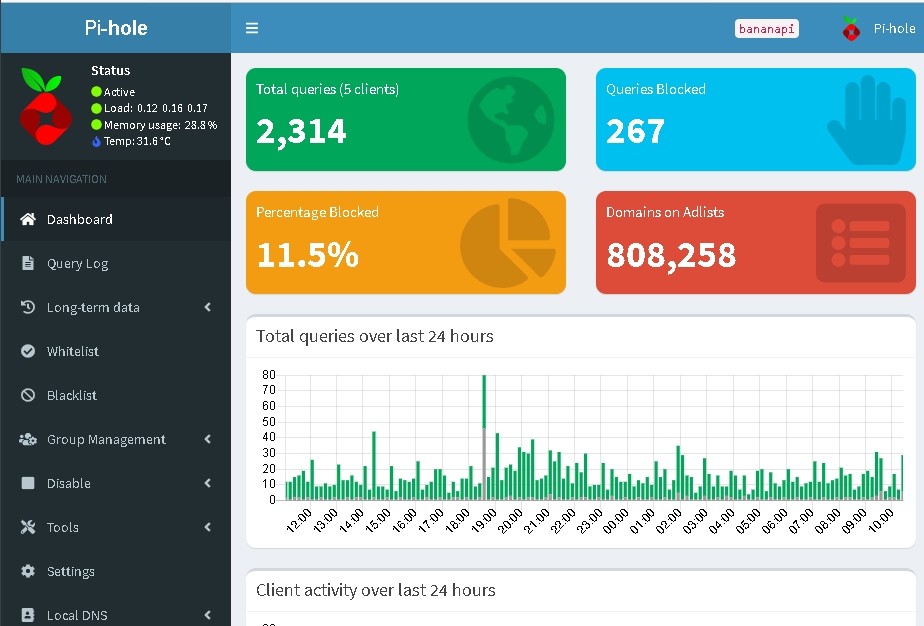Expand the Disable options chevron
The image size is (924, 626).
coord(207,483)
